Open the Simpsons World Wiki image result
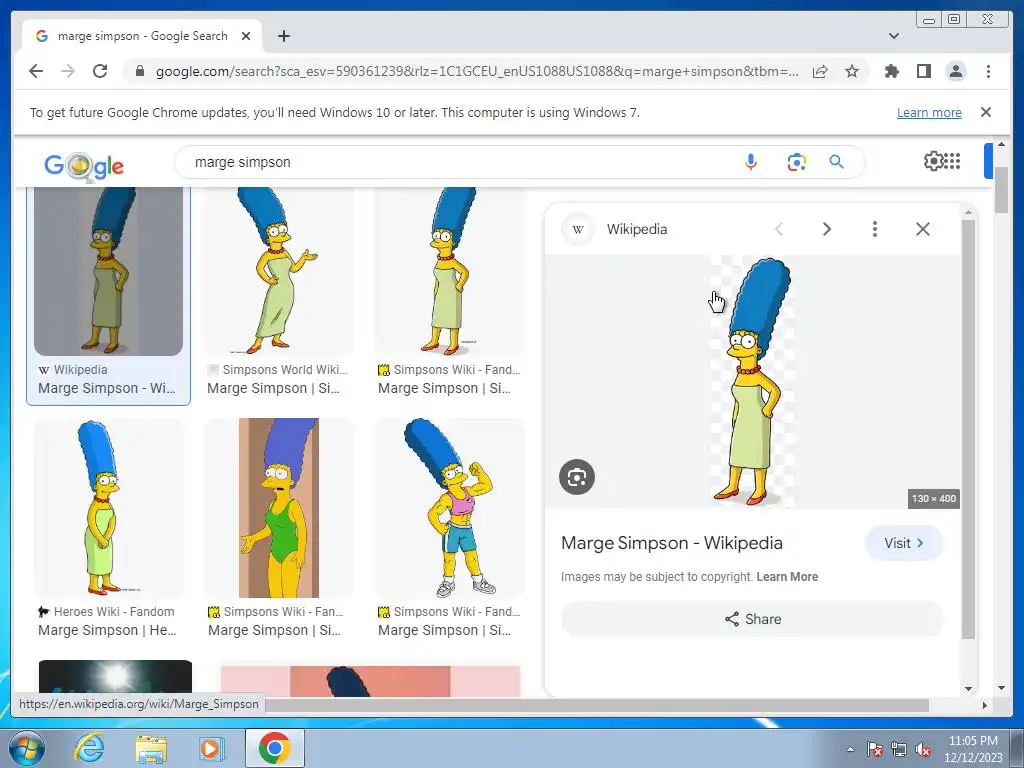 click(279, 272)
